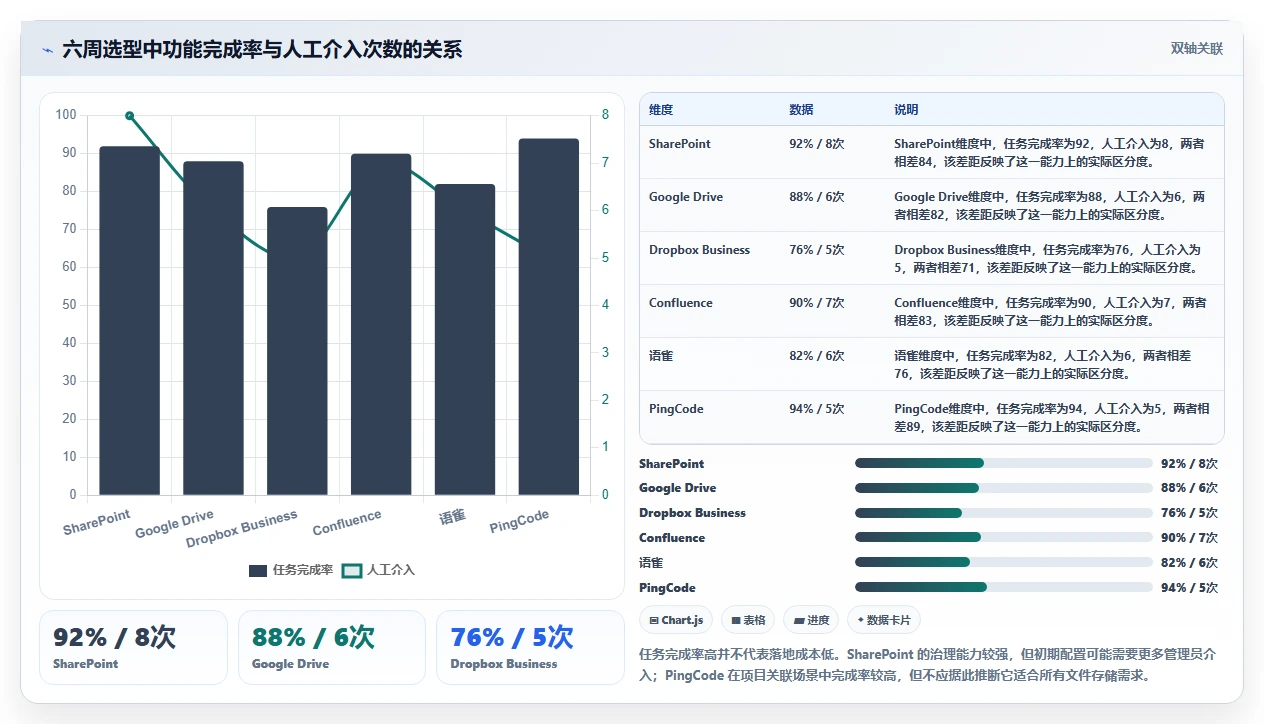Image resolution: width=1264 pixels, height=724 pixels.
Task: Click the 92% / 8次 table cell
Action: (x=817, y=144)
